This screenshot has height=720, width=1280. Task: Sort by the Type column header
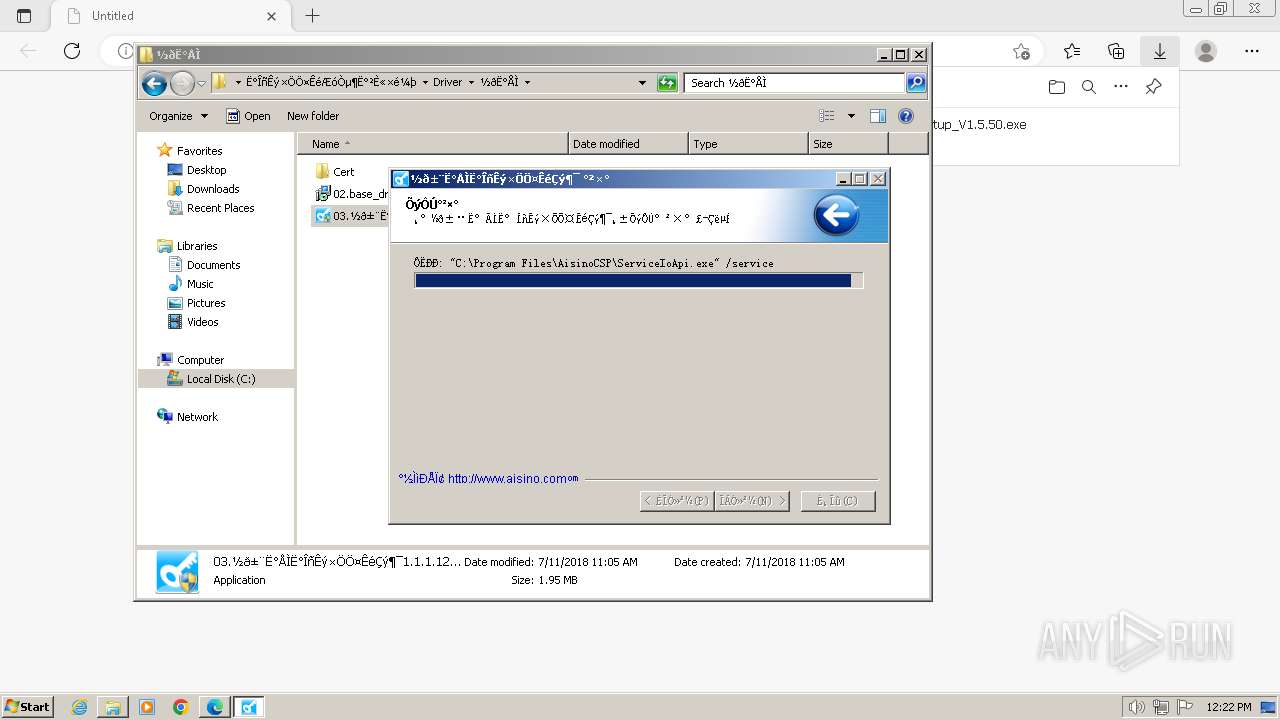748,144
